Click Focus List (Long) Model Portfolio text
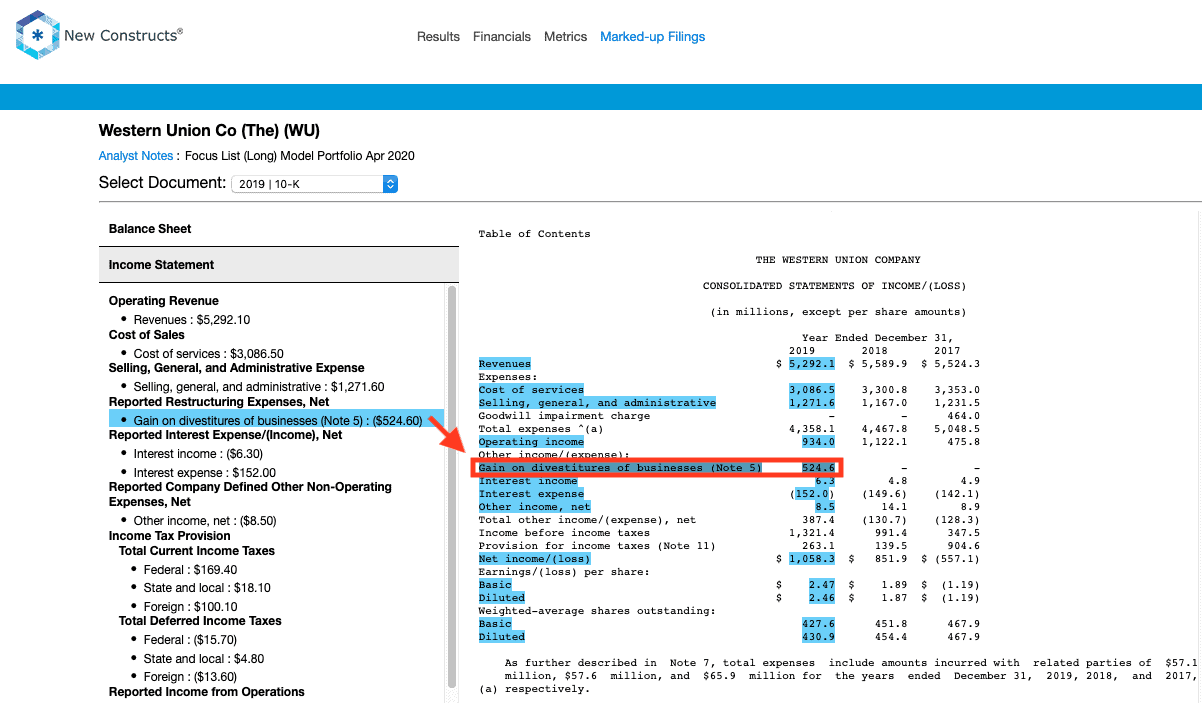Image resolution: width=1202 pixels, height=703 pixels. tap(300, 156)
